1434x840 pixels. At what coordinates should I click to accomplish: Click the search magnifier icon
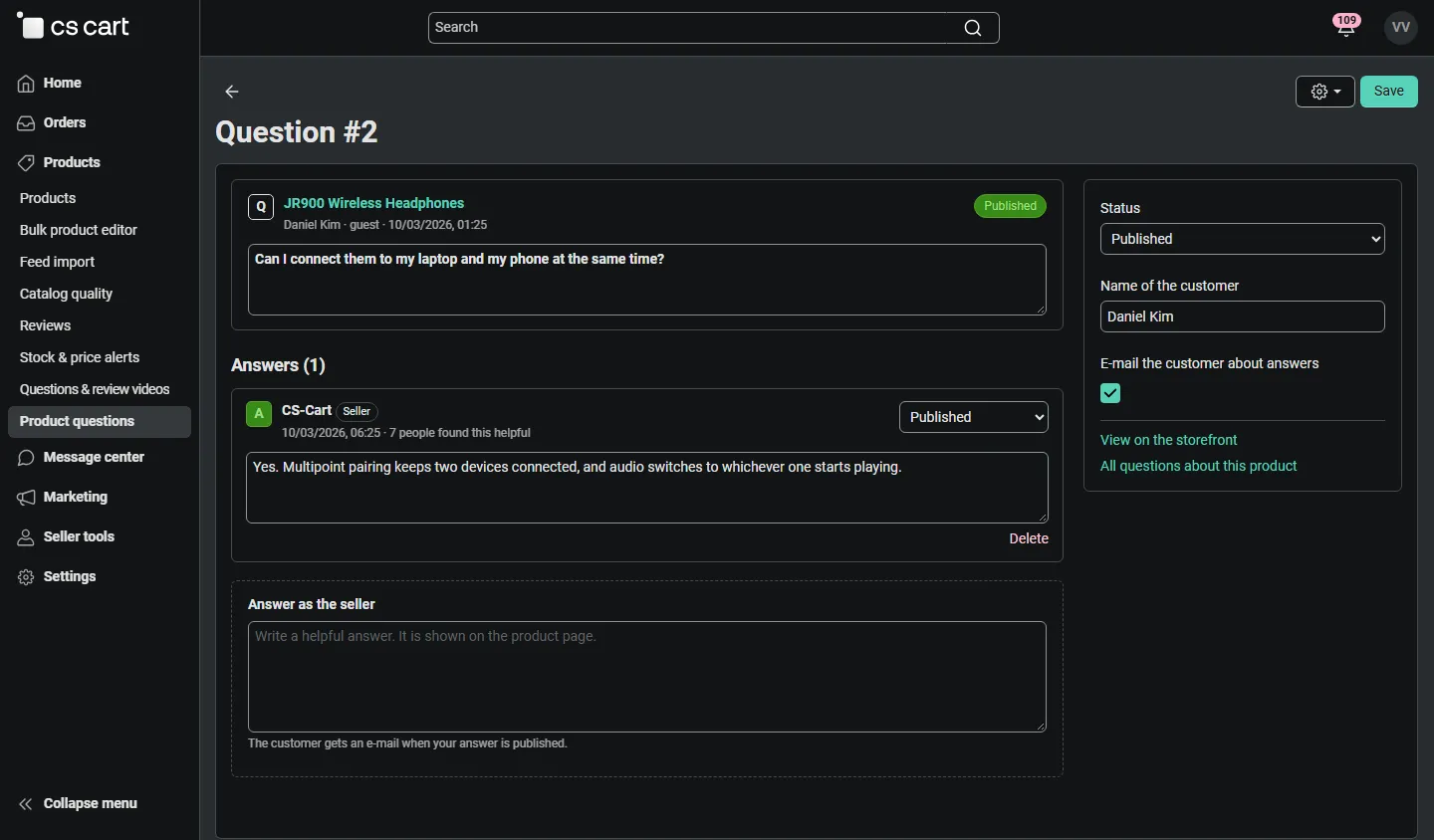pos(973,28)
